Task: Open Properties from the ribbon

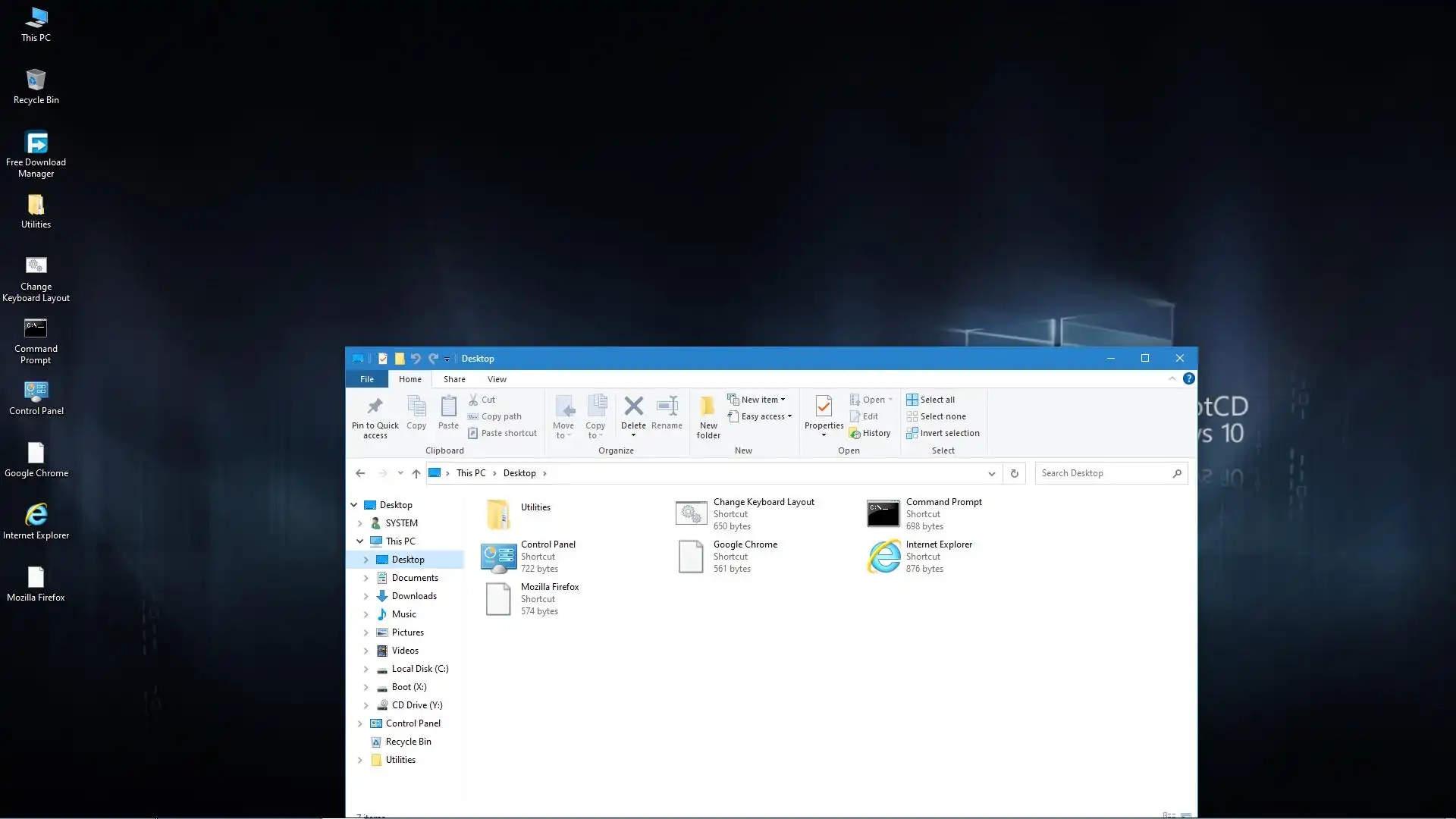Action: coord(824,407)
